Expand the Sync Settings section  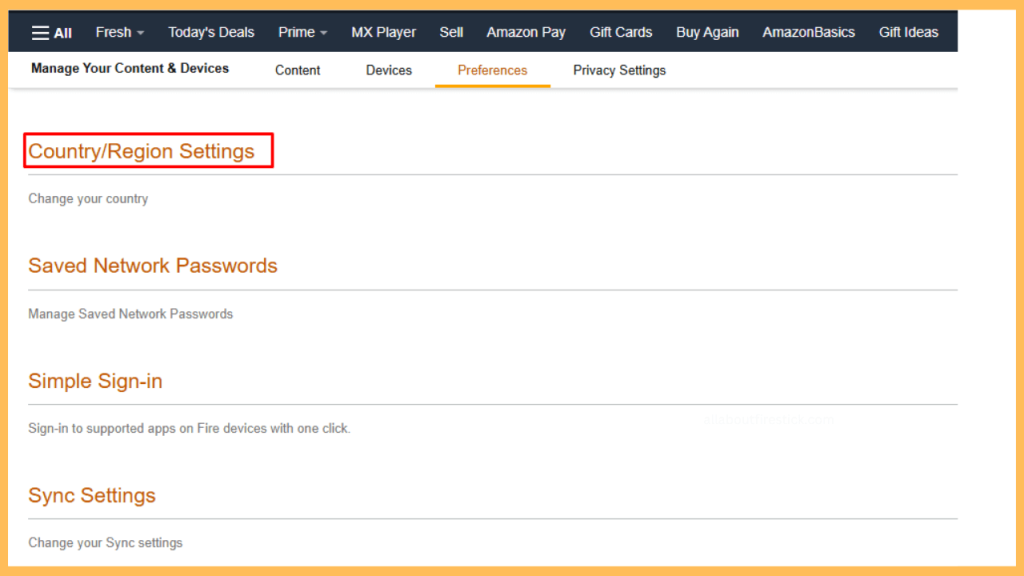92,496
